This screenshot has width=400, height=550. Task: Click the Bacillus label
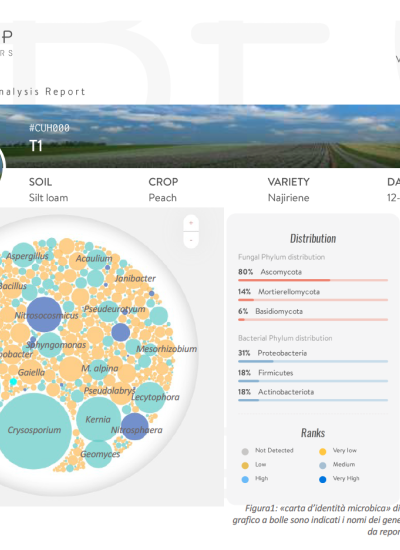(x=13, y=286)
